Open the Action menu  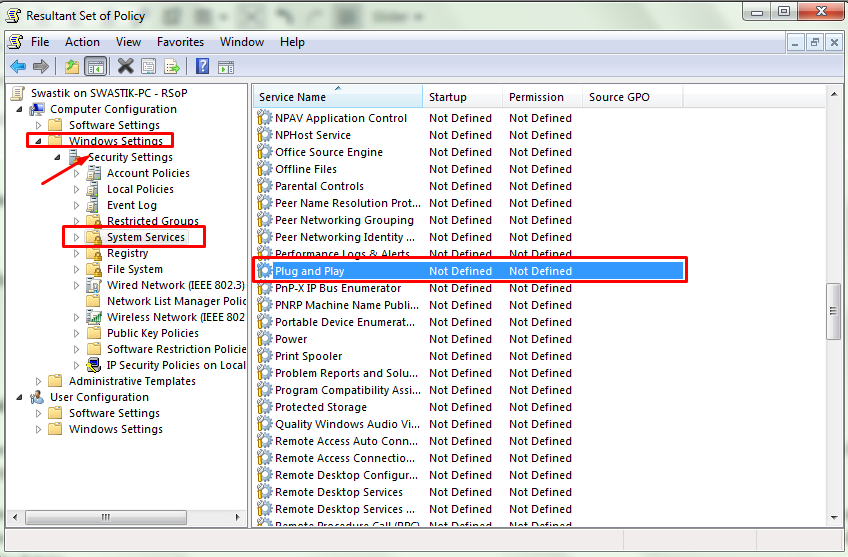click(82, 42)
